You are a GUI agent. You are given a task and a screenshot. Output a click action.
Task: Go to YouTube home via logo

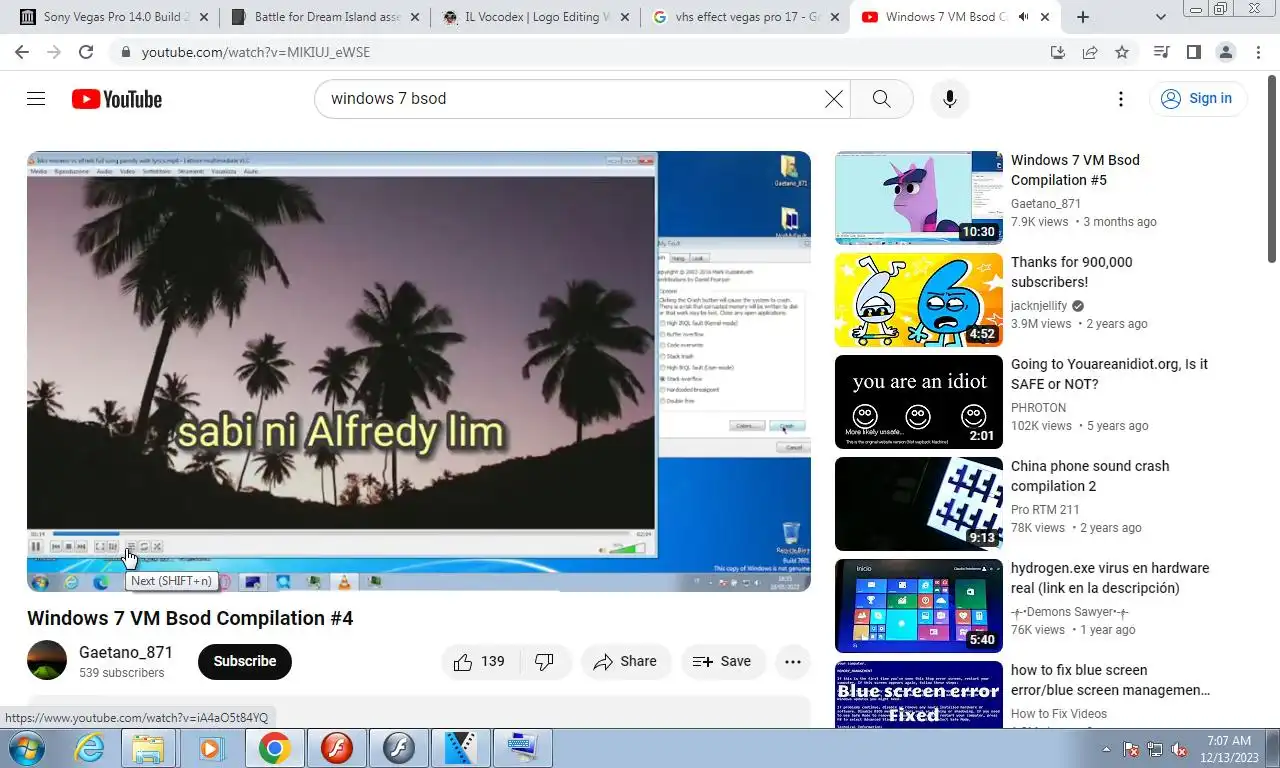117,99
